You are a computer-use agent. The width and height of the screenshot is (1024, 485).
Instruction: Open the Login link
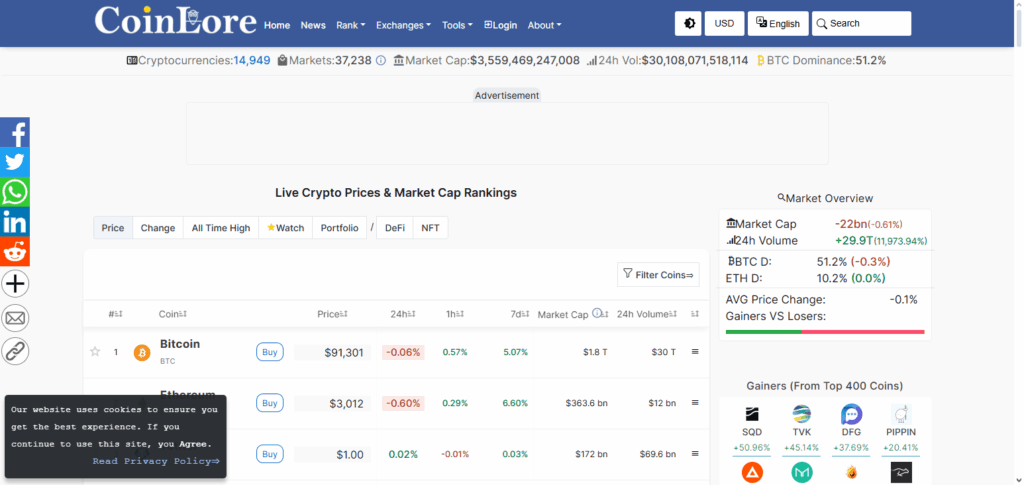[x=500, y=25]
